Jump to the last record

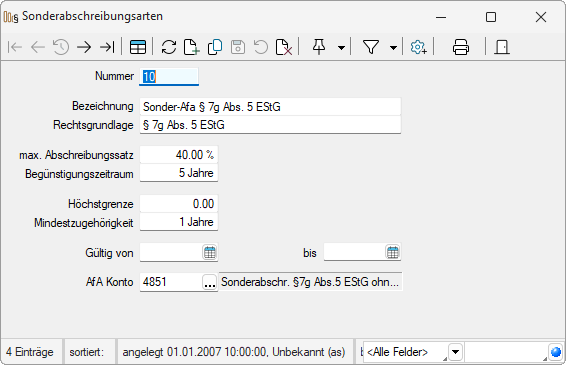[107, 47]
